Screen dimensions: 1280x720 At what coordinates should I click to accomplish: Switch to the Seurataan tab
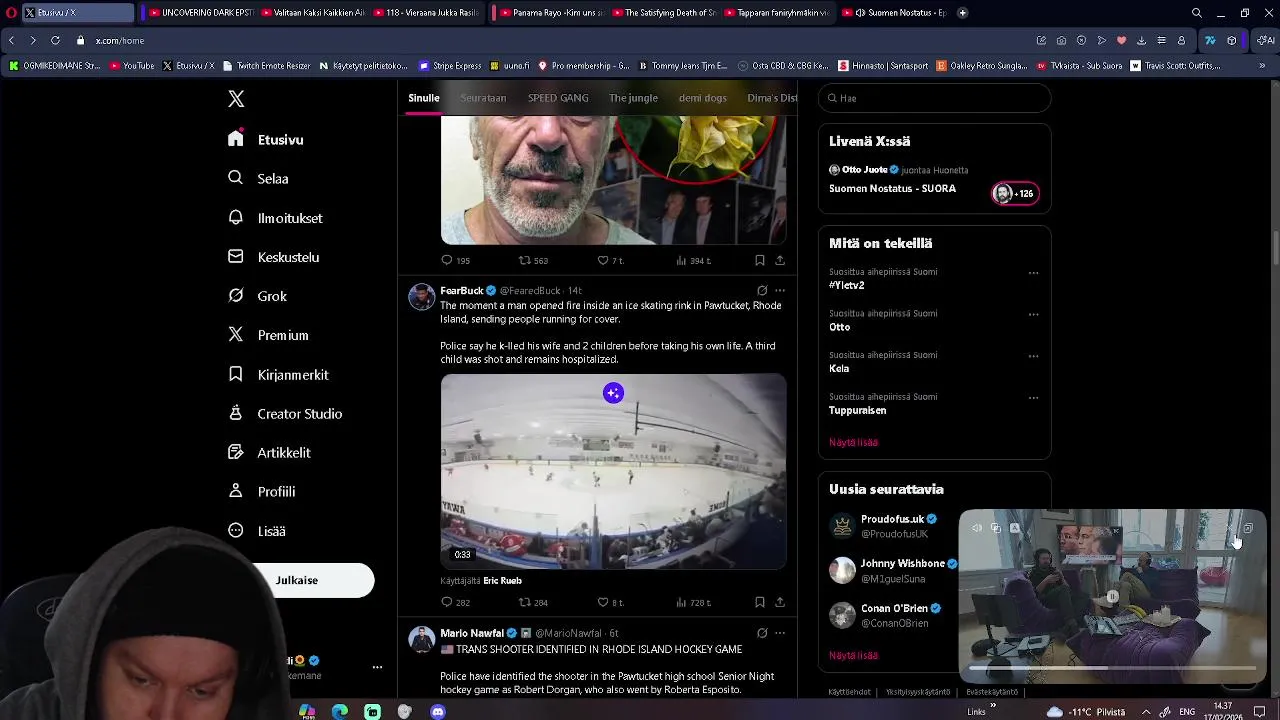[483, 98]
